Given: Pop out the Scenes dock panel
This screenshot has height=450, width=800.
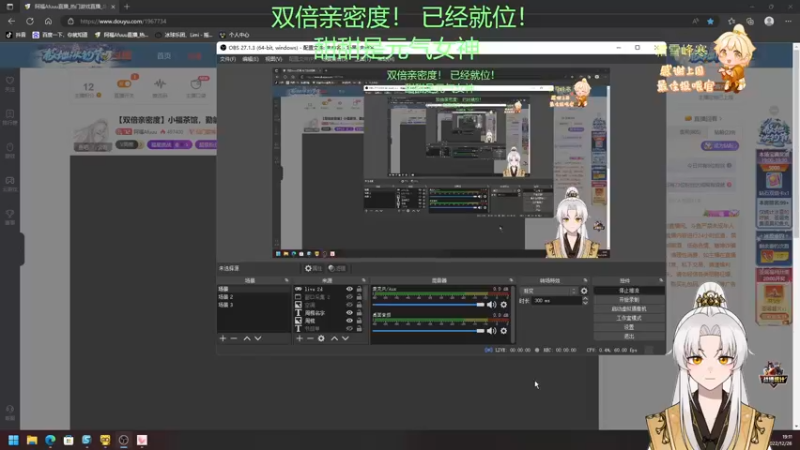Looking at the screenshot, I should coord(286,281).
